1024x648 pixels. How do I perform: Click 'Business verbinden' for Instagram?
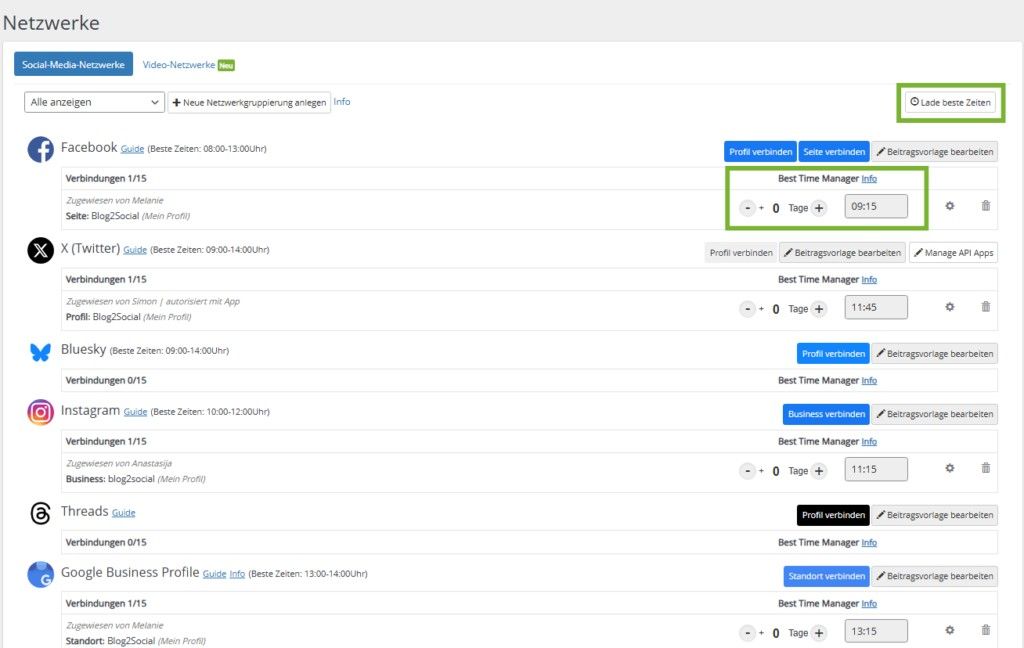825,414
